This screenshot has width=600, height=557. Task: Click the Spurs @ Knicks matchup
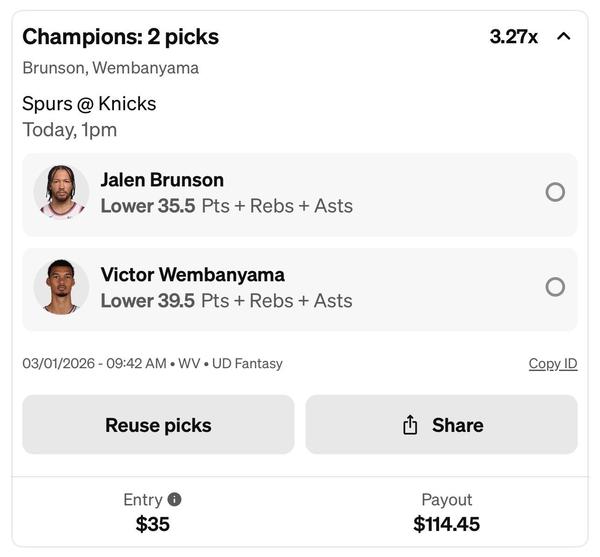89,103
